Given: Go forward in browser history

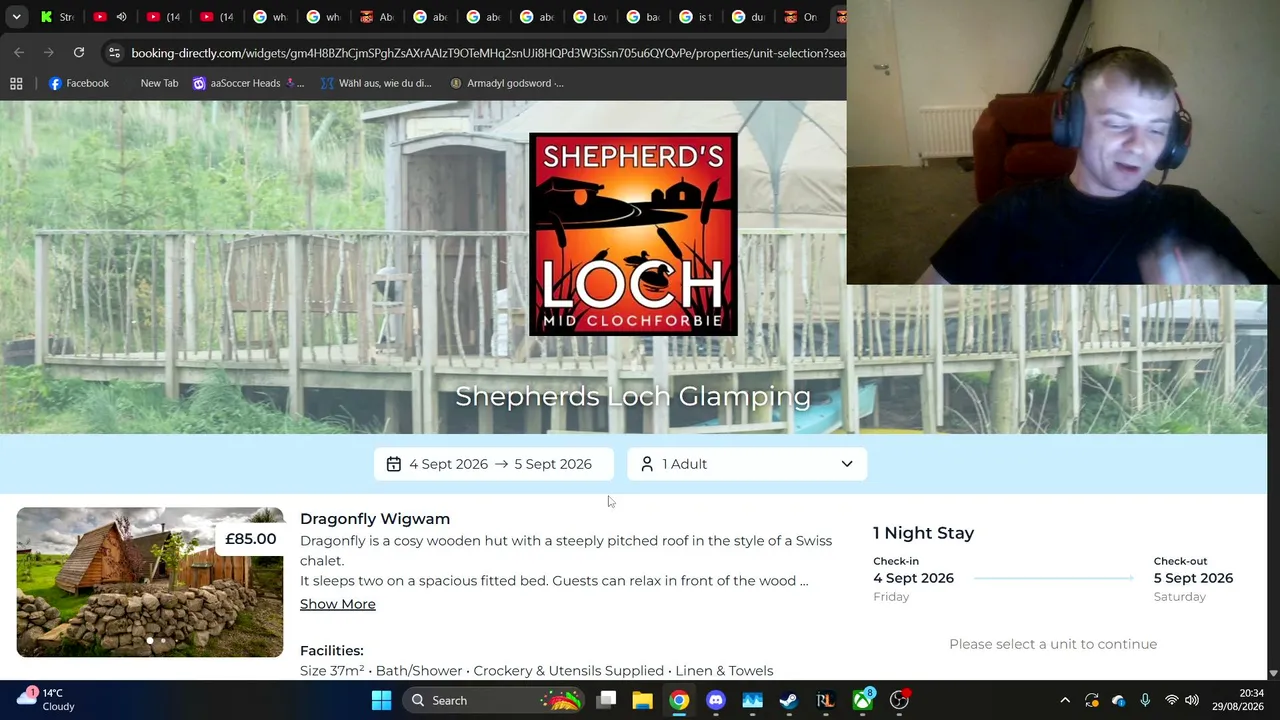Looking at the screenshot, I should click(48, 53).
